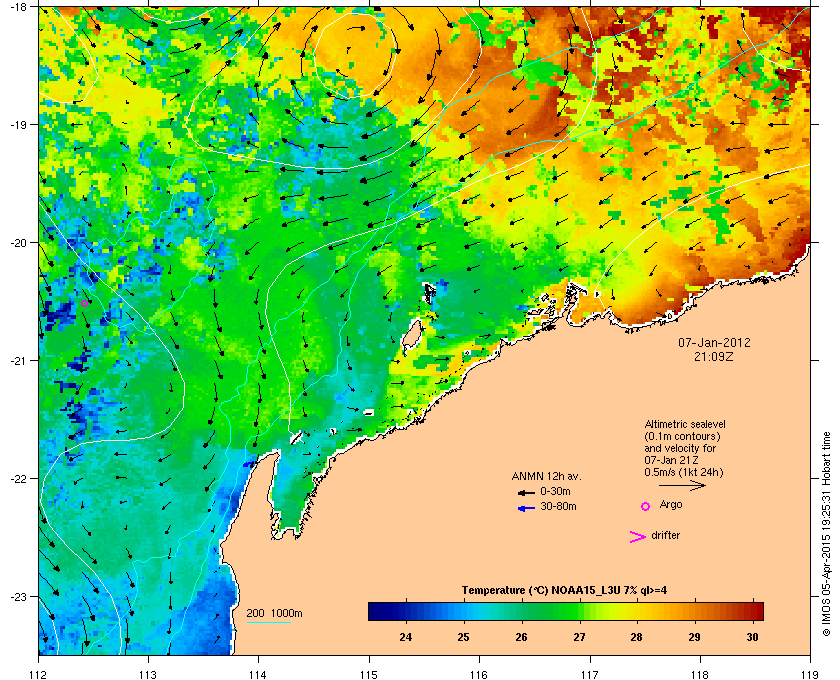
Task: Click the '-18' latitude axis label
Action: tap(17, 6)
